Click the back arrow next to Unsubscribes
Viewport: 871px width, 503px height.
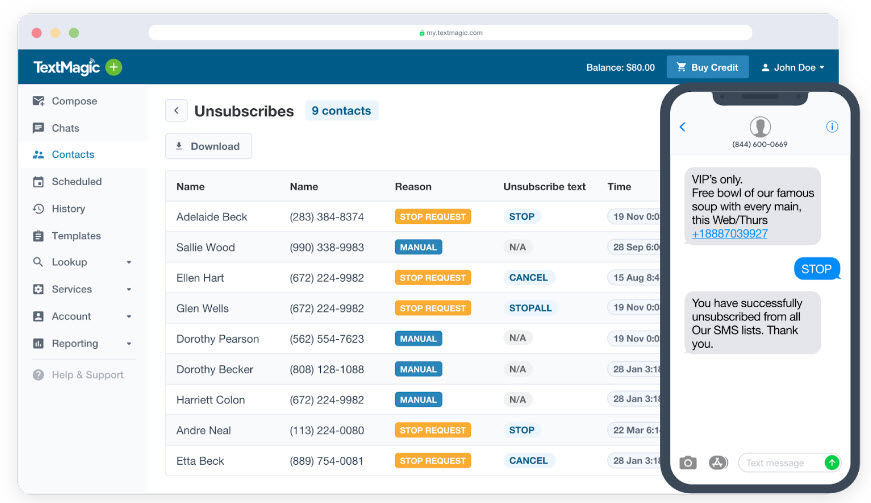coord(176,111)
